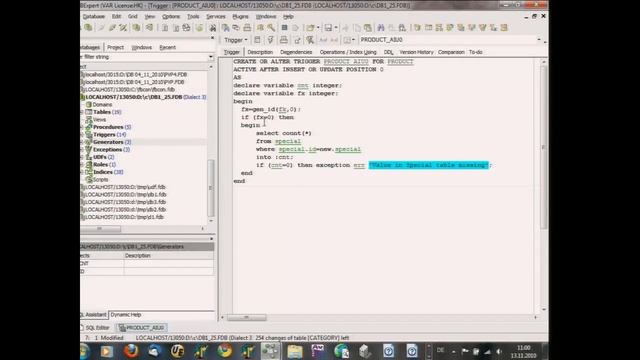Switch to the DDL tab
This screenshot has height=360, width=640.
pos(388,52)
